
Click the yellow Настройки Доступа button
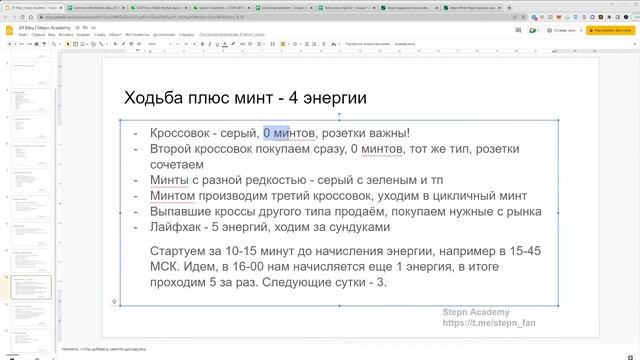tap(611, 30)
